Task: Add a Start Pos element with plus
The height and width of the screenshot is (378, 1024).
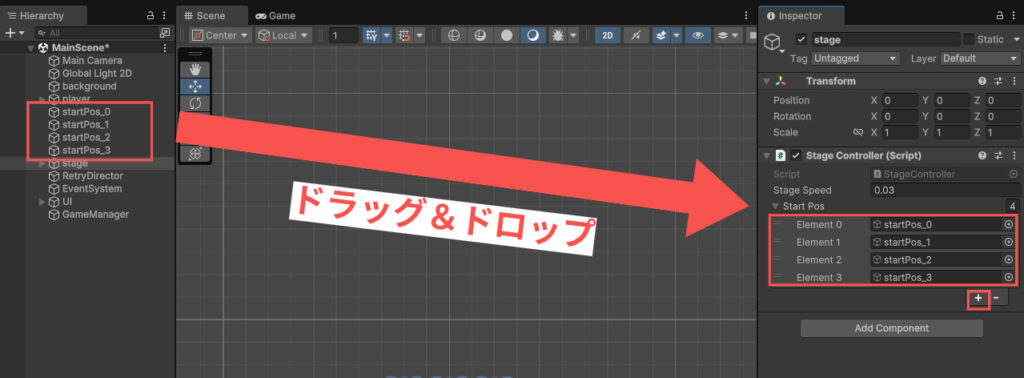Action: [978, 298]
